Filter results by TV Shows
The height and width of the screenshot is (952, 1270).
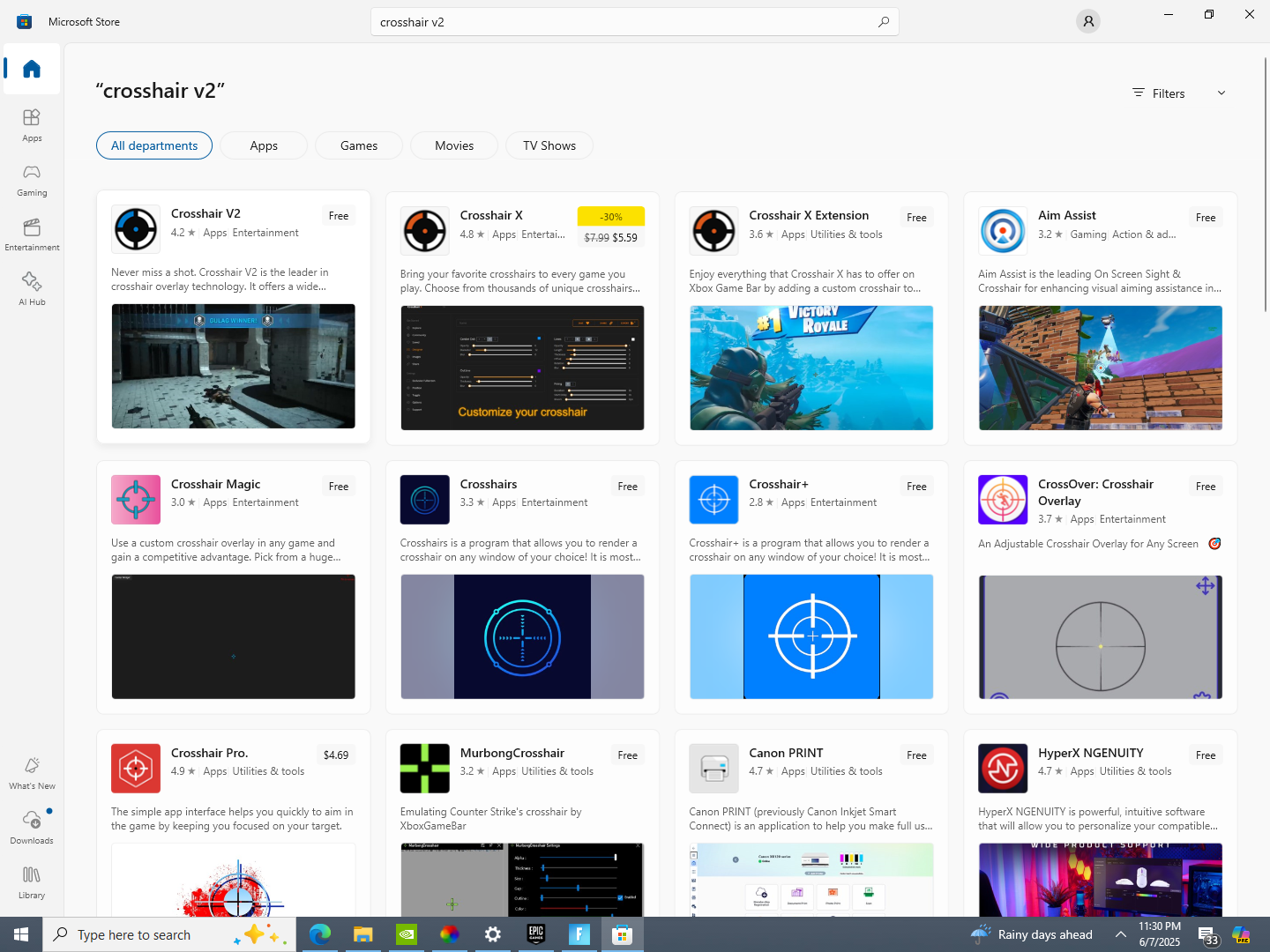point(549,145)
